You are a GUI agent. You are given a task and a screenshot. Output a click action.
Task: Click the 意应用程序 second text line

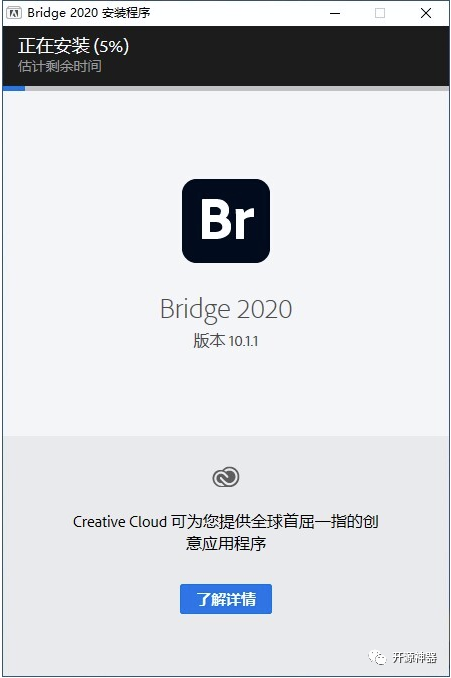pos(226,543)
